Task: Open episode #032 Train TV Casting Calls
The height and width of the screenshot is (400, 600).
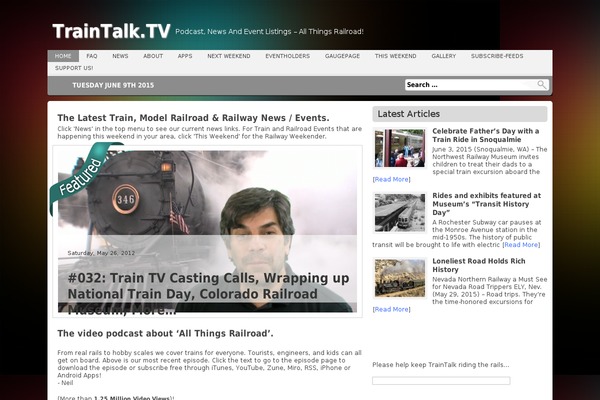Action: pos(208,294)
